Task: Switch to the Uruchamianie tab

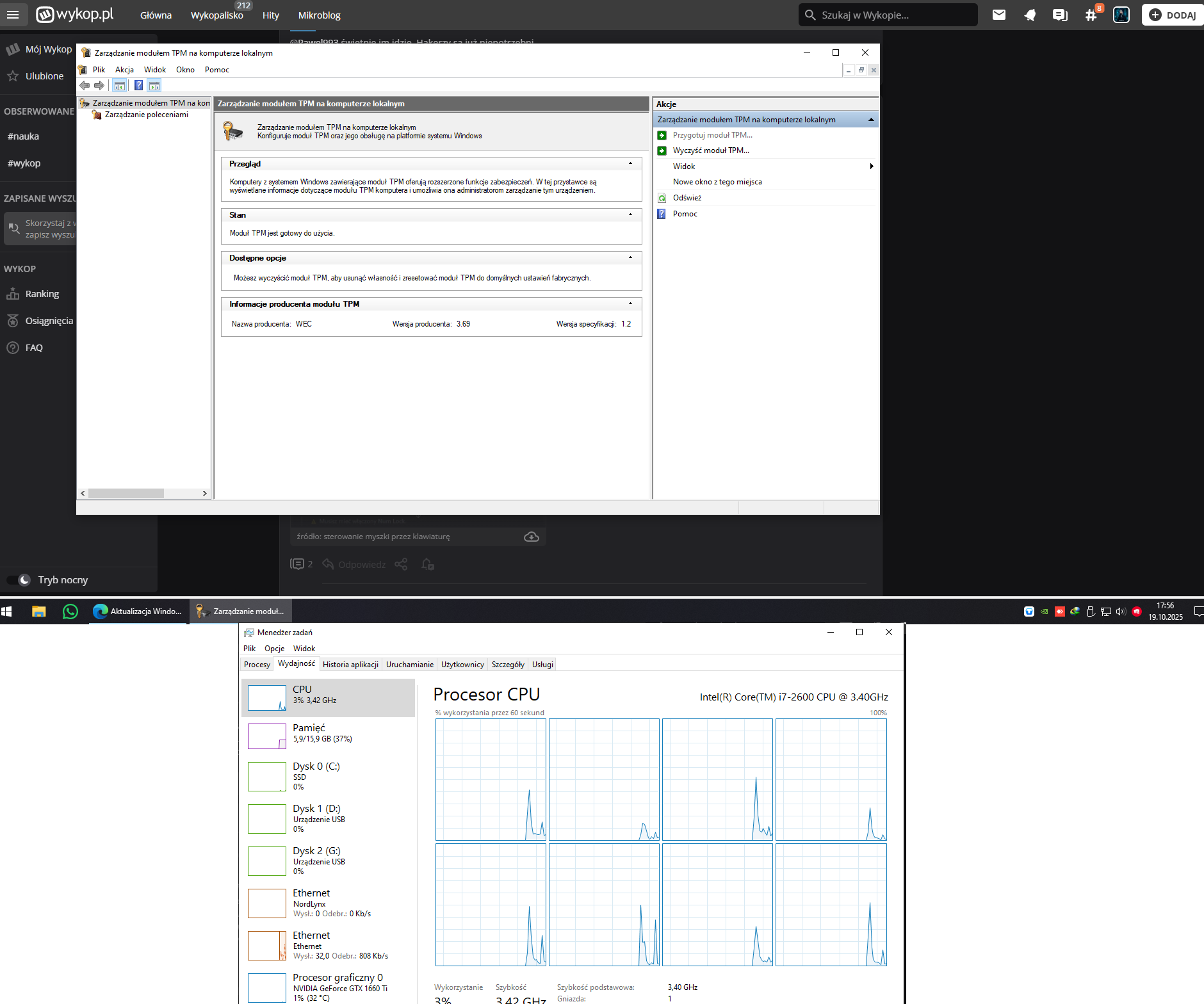Action: tap(409, 665)
